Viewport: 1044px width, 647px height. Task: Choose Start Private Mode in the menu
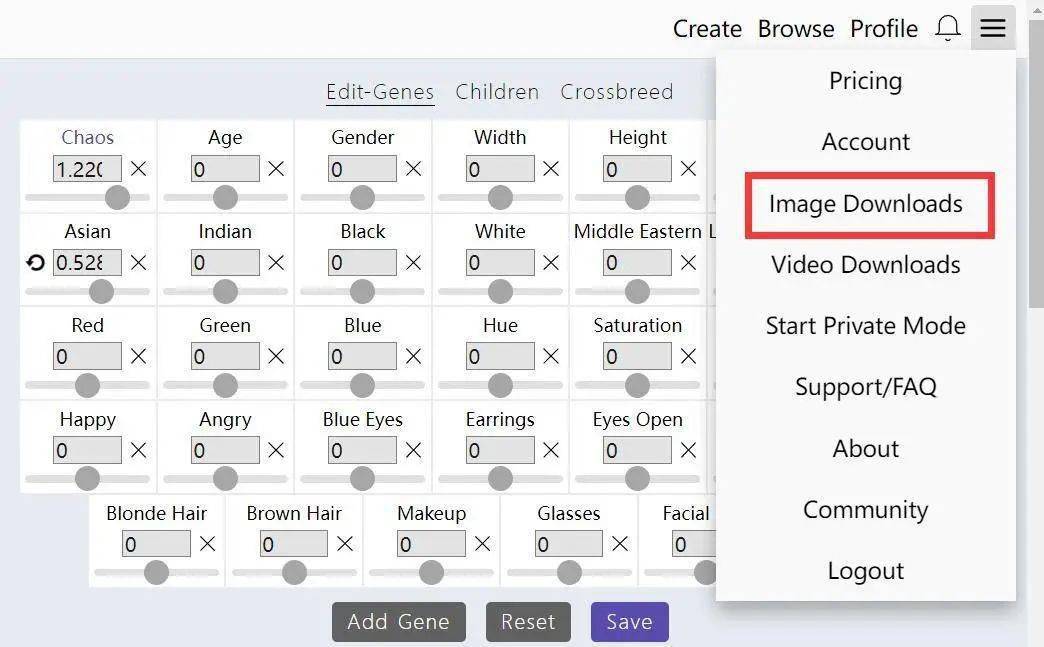click(x=865, y=326)
